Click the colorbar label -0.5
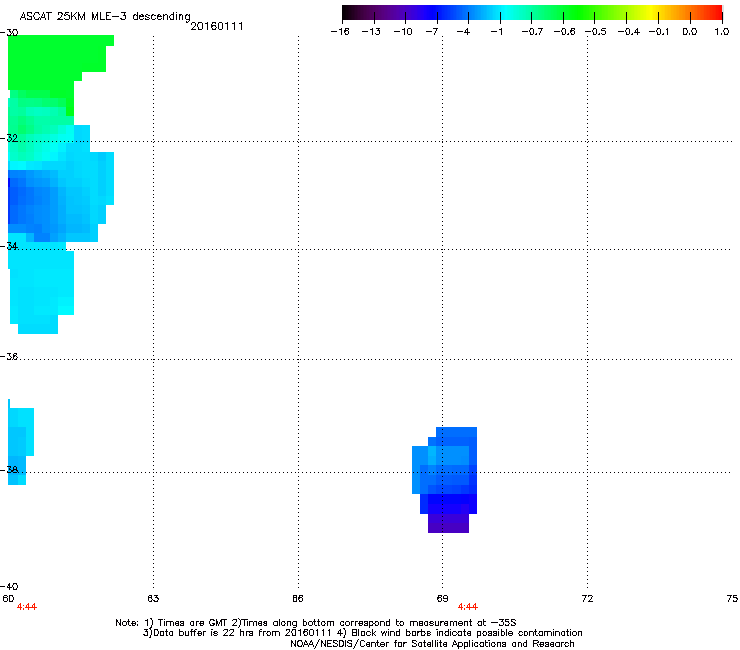740x650 pixels. click(x=596, y=32)
